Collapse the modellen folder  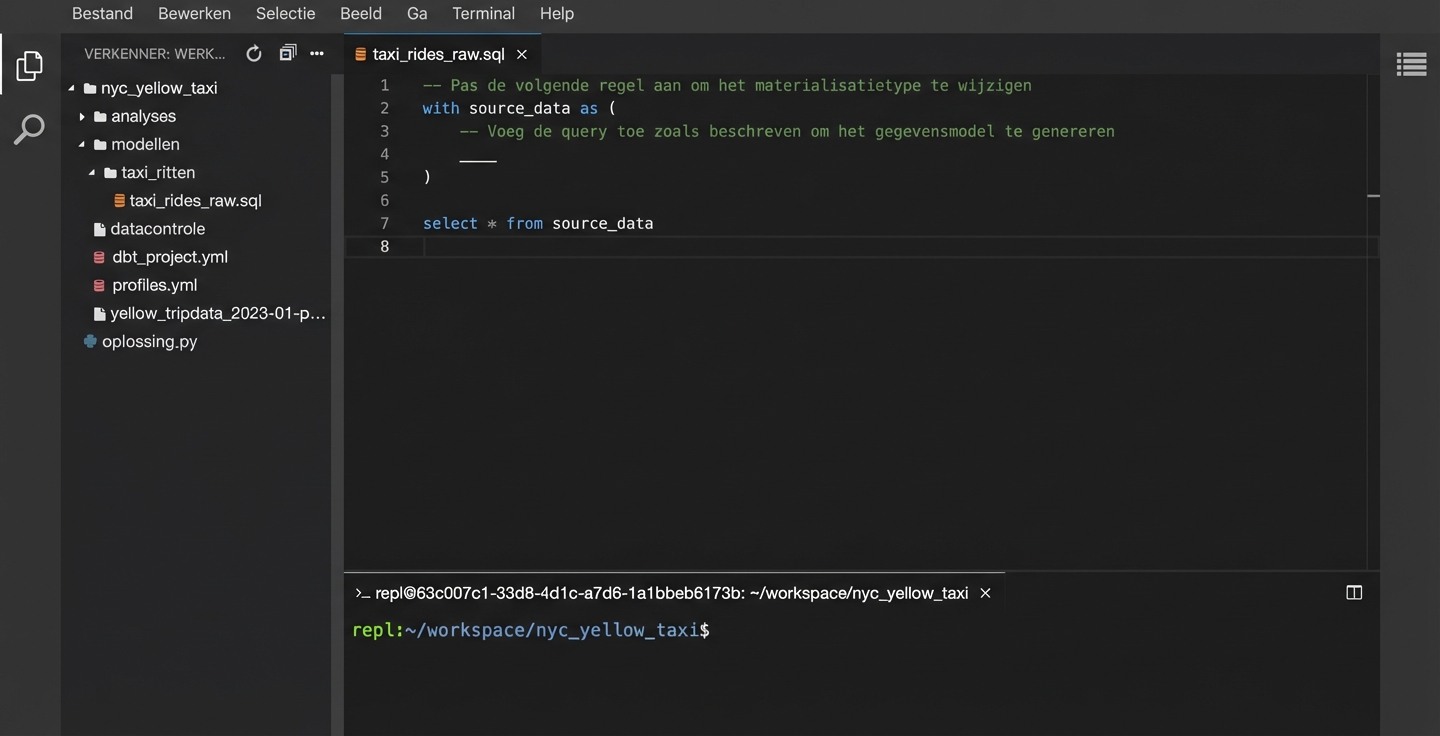click(x=82, y=144)
